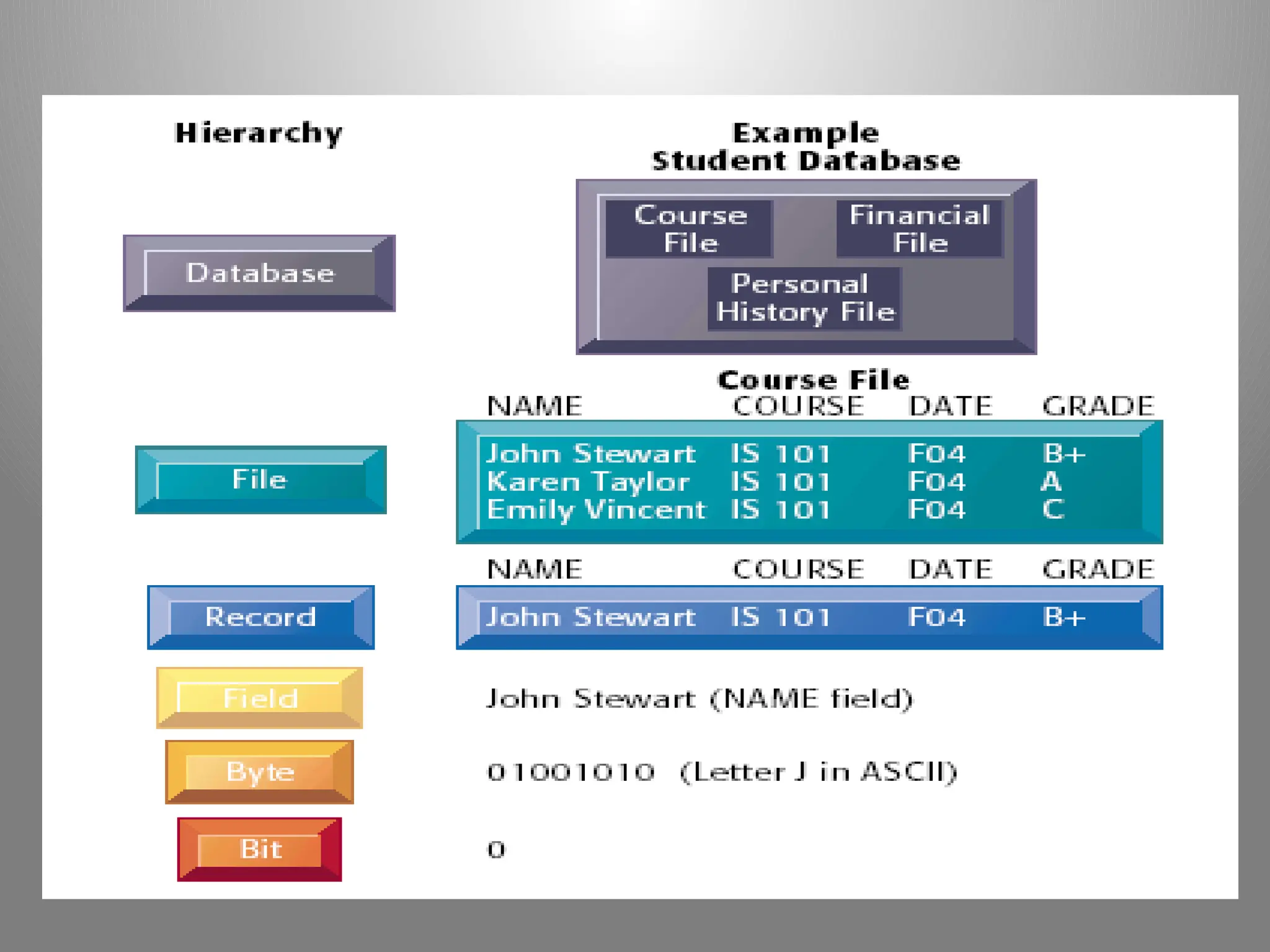Click the Example Student Database title
1270x952 pixels.
coord(805,147)
